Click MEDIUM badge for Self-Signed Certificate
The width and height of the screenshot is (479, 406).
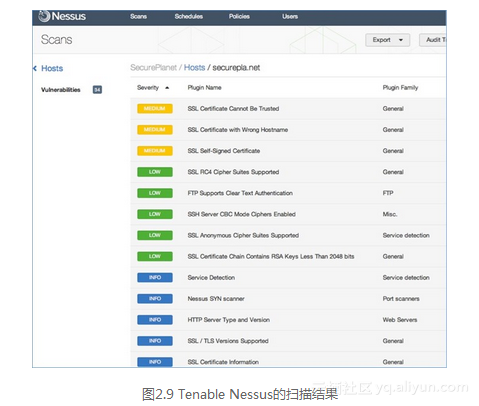tap(155, 151)
